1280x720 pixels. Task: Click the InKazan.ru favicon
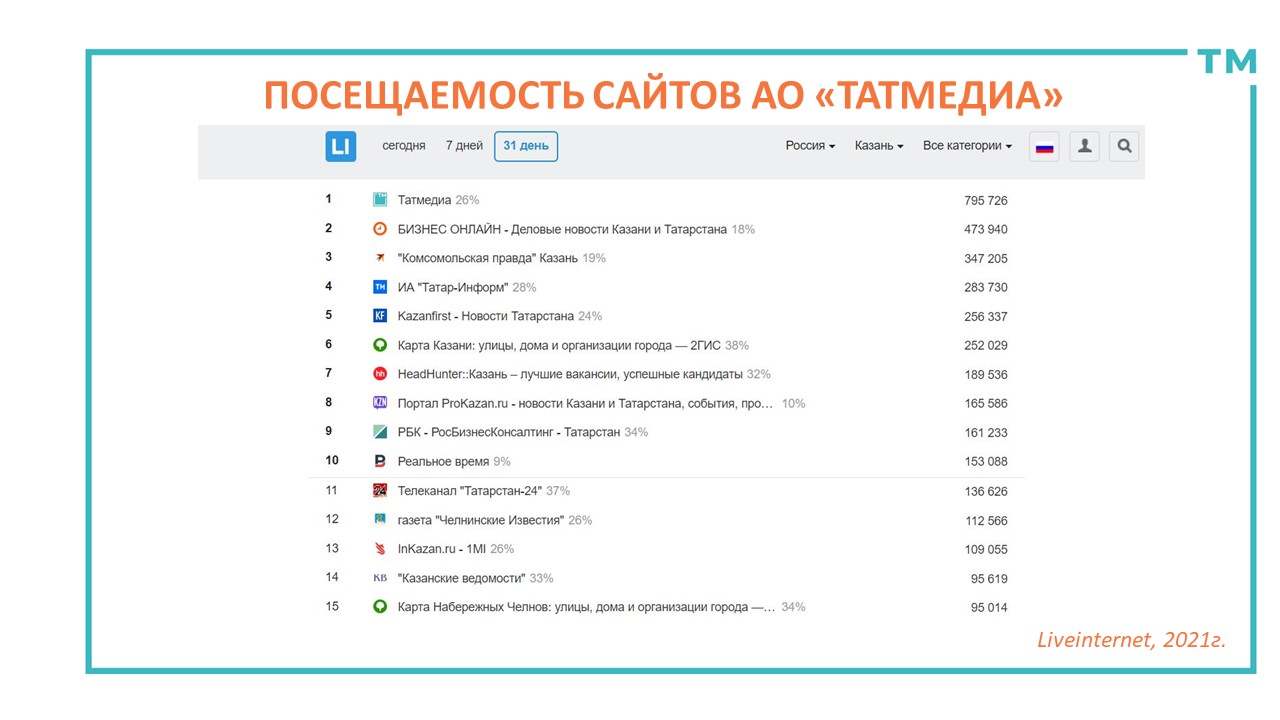coord(380,549)
